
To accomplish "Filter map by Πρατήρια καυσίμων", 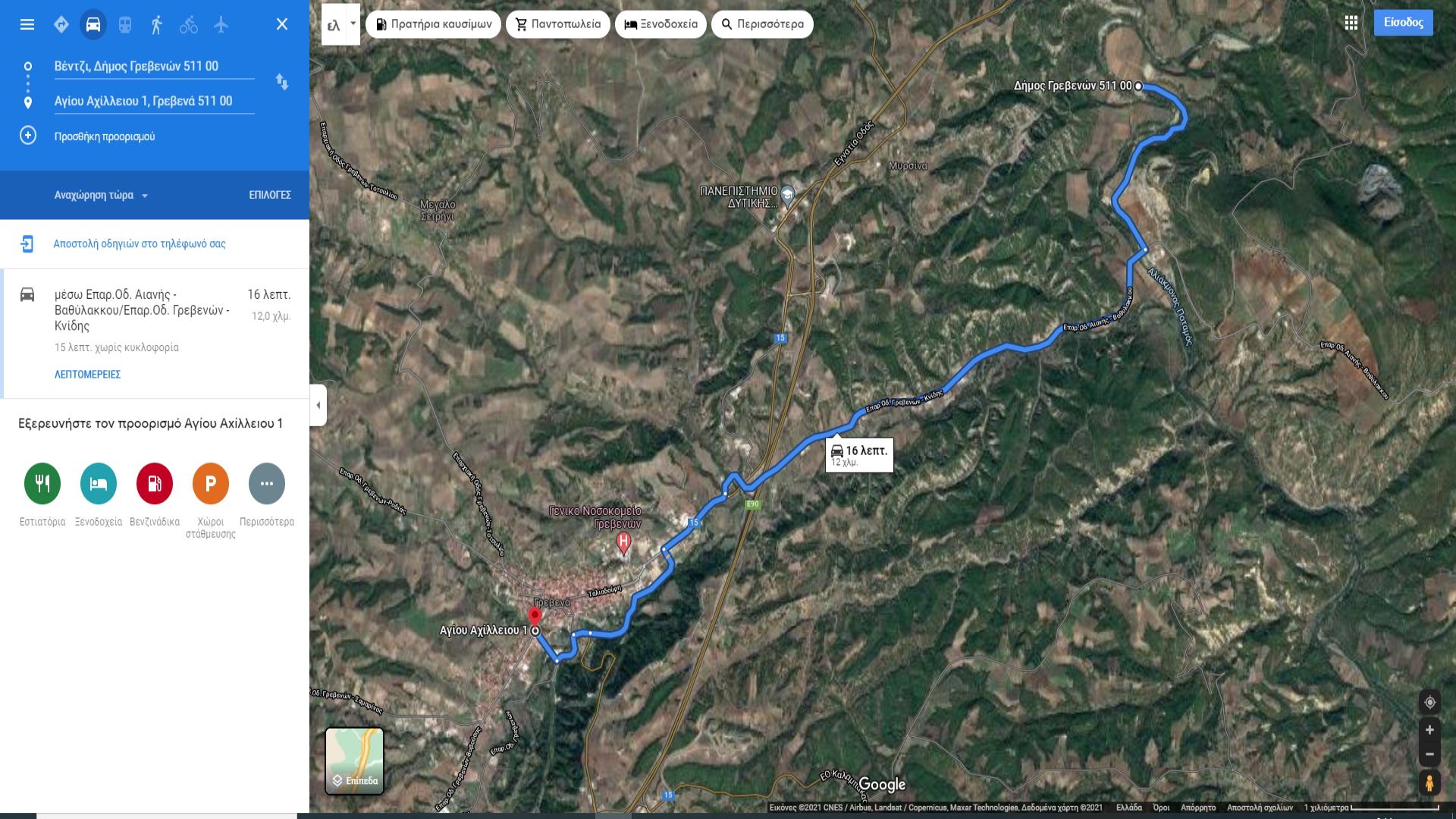I will (433, 24).
